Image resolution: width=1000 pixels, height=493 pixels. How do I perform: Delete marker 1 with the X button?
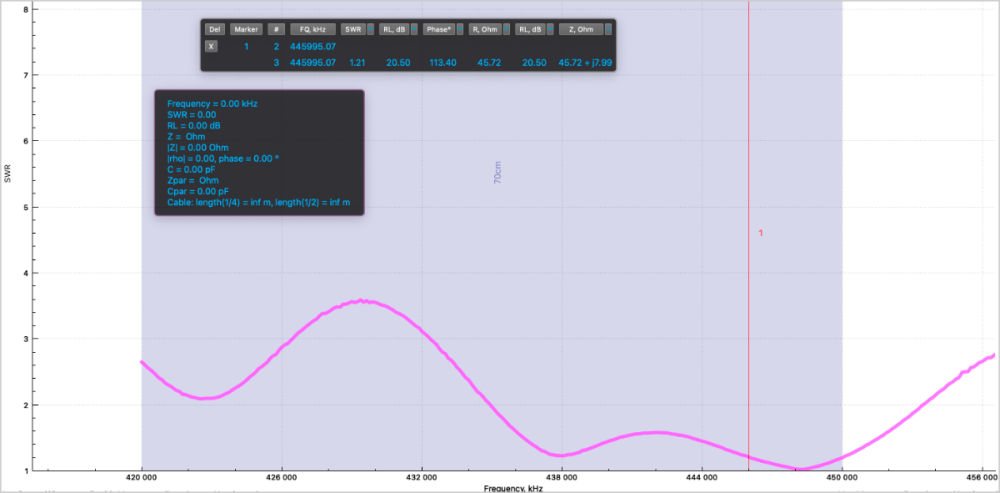(211, 46)
